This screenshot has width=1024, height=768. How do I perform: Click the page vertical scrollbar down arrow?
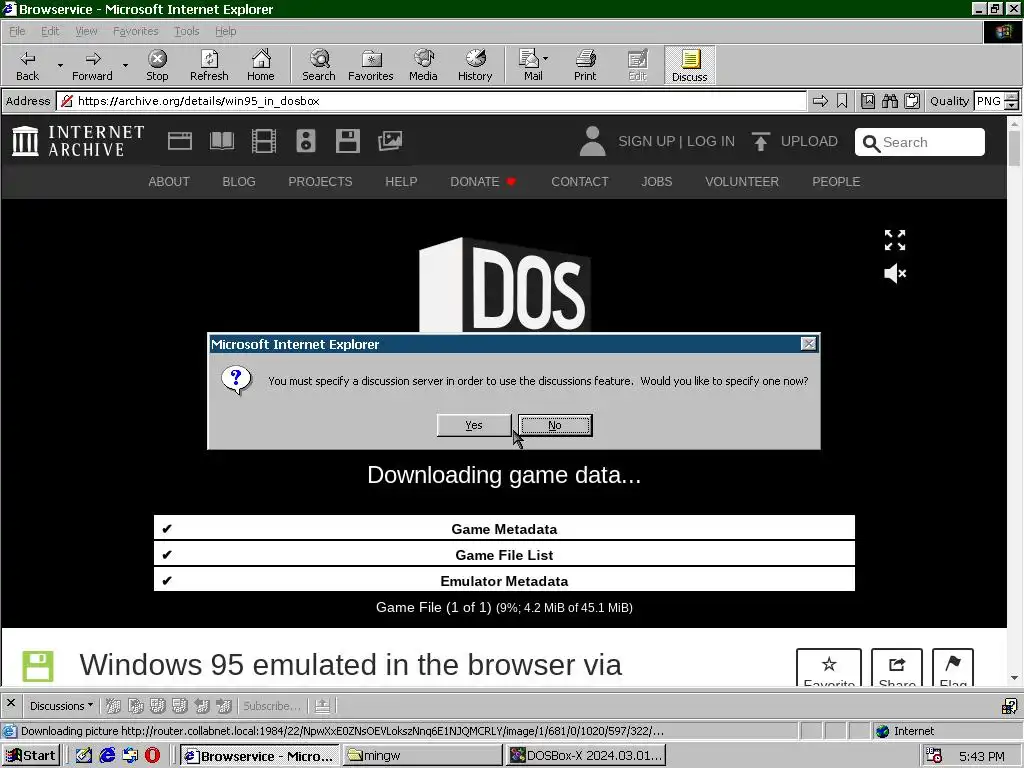[x=1014, y=678]
